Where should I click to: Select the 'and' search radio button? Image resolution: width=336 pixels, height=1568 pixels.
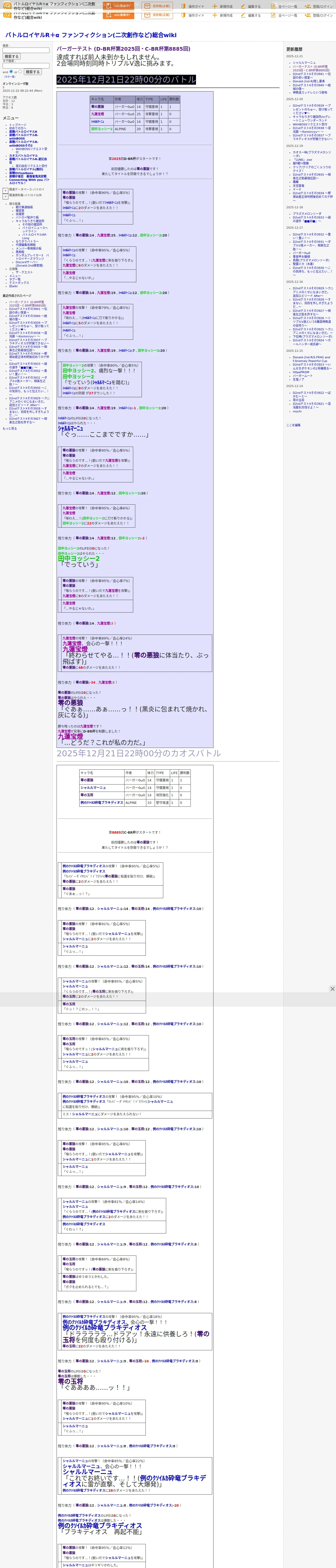point(12,71)
